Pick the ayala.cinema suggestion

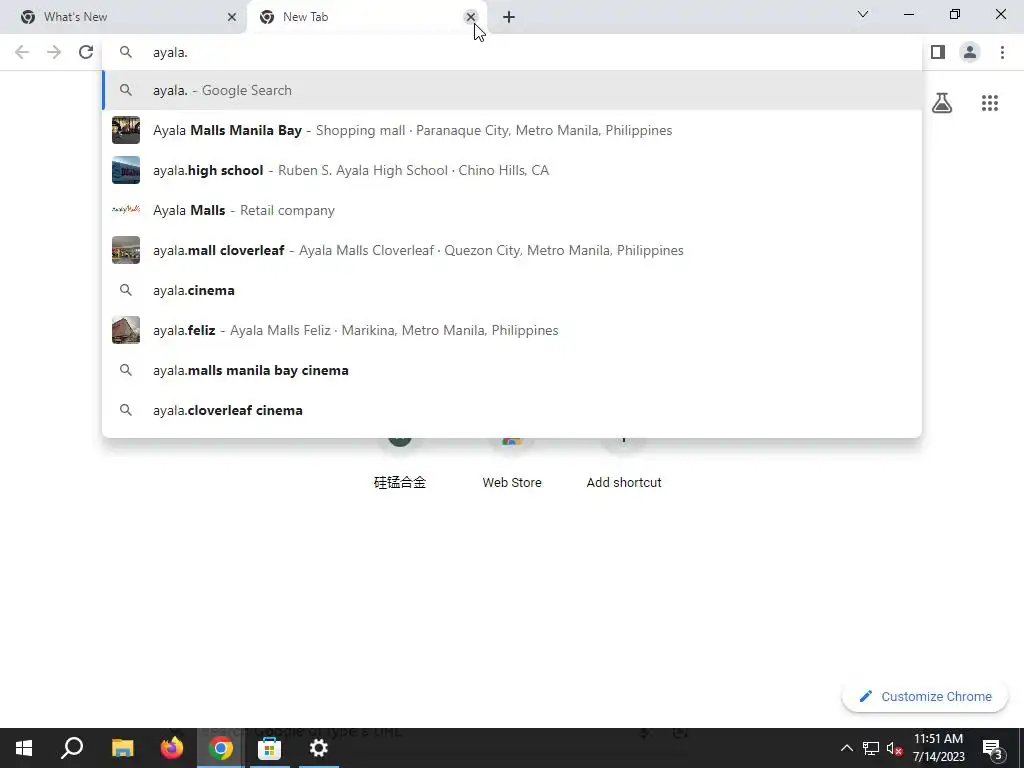(x=512, y=290)
